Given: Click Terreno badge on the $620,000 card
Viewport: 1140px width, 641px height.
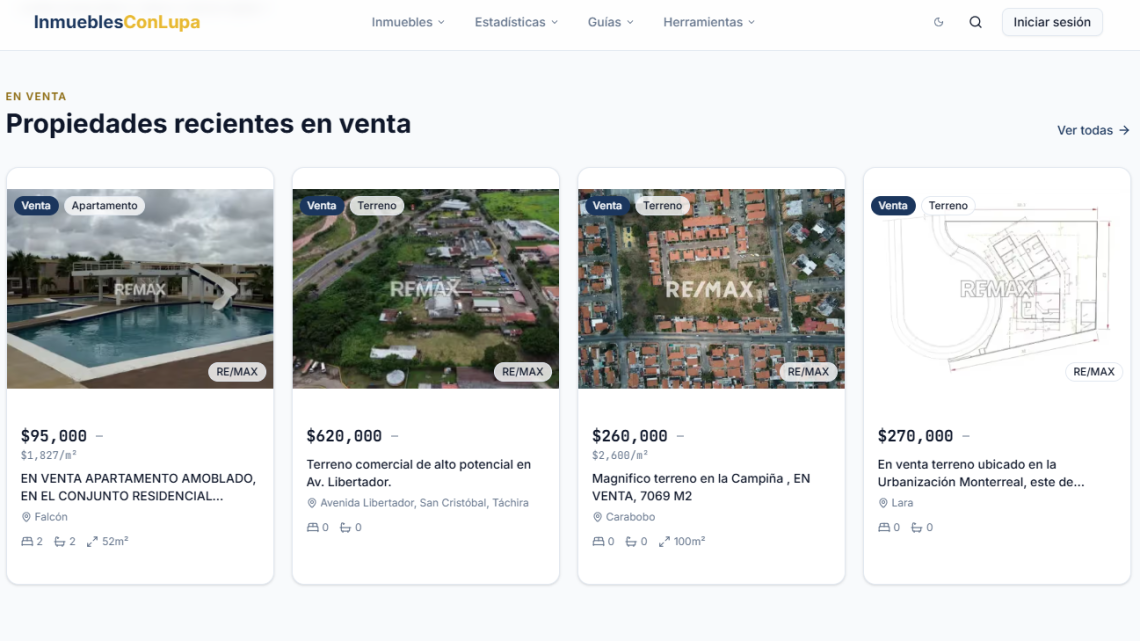Looking at the screenshot, I should pos(377,206).
